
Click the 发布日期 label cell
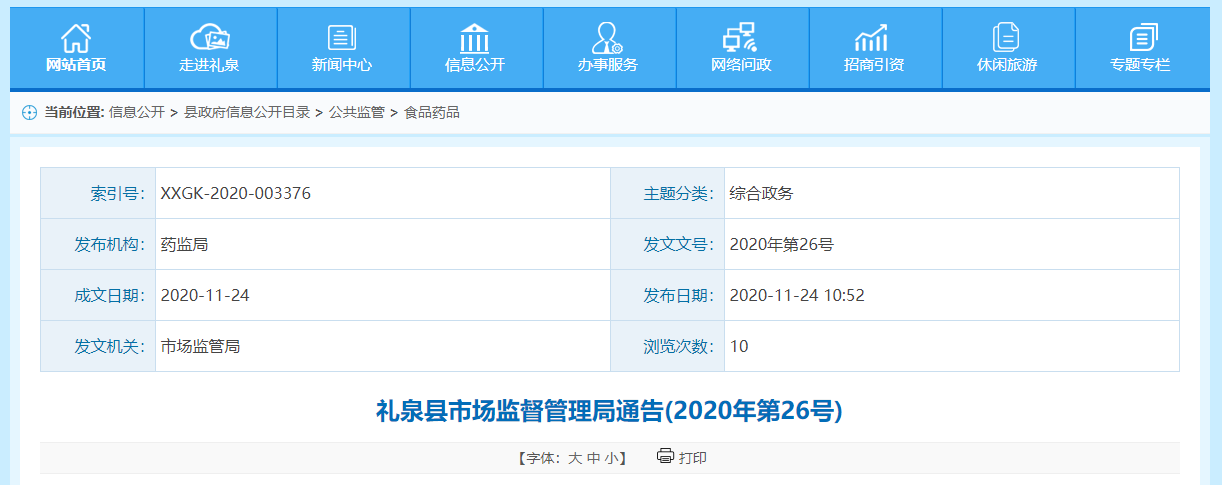pyautogui.click(x=668, y=295)
